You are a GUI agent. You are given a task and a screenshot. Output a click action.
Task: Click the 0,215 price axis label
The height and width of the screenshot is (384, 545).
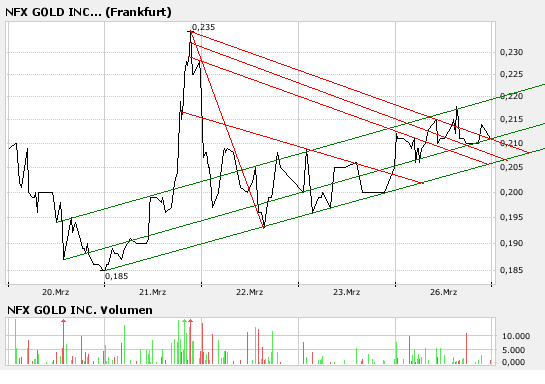(511, 119)
